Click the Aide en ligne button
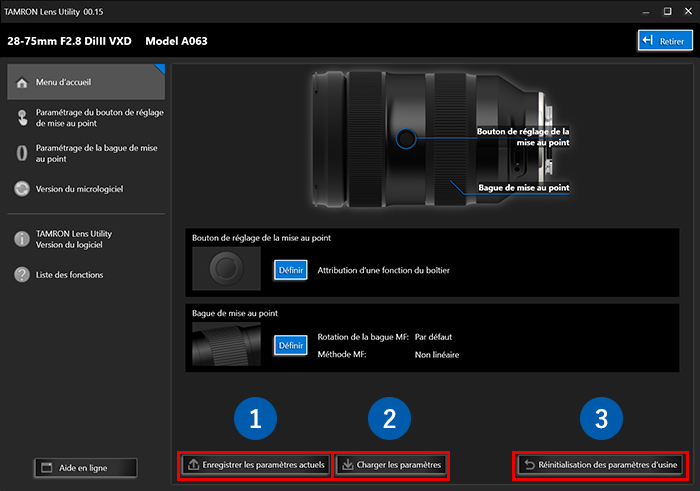This screenshot has height=491, width=700. tap(86, 468)
